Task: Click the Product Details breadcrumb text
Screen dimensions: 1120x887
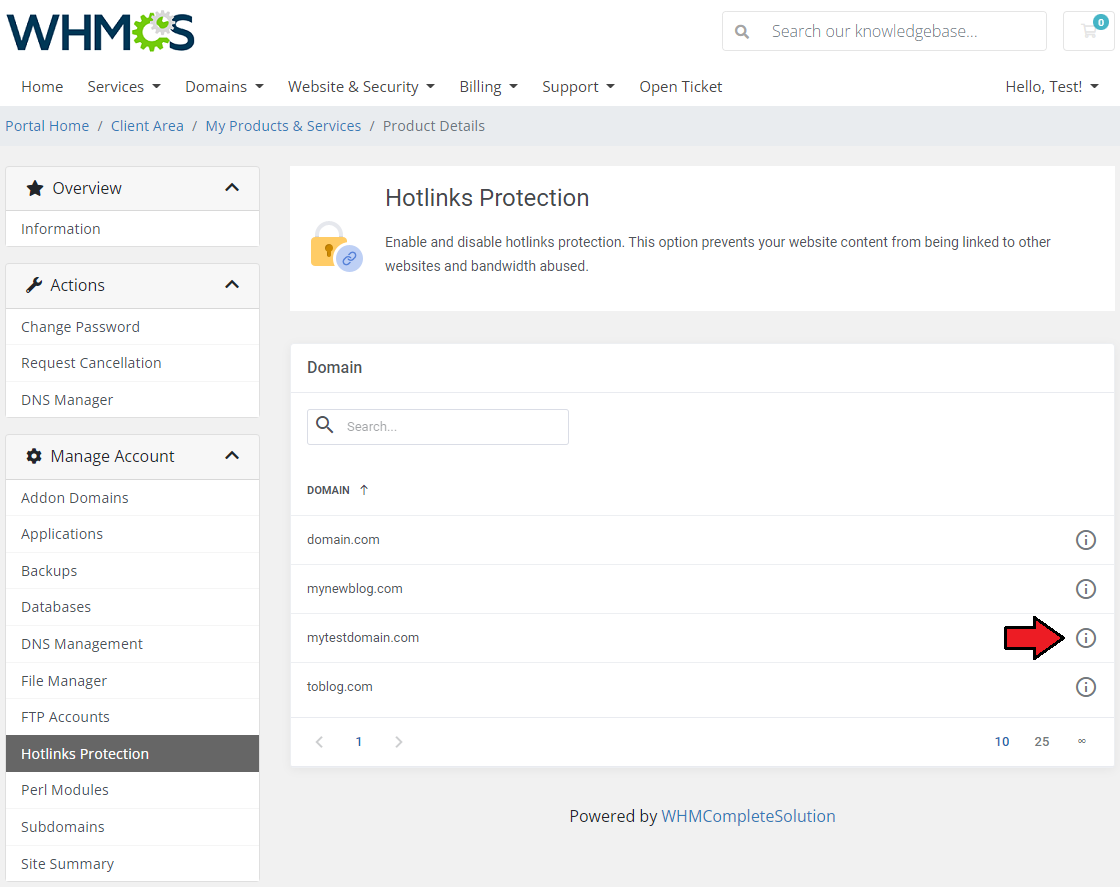Action: (434, 126)
